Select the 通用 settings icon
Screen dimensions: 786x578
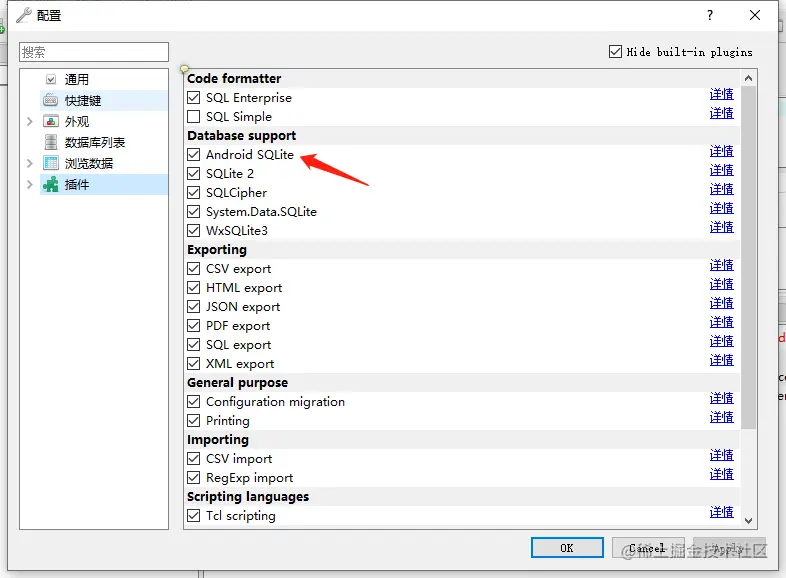click(51, 79)
